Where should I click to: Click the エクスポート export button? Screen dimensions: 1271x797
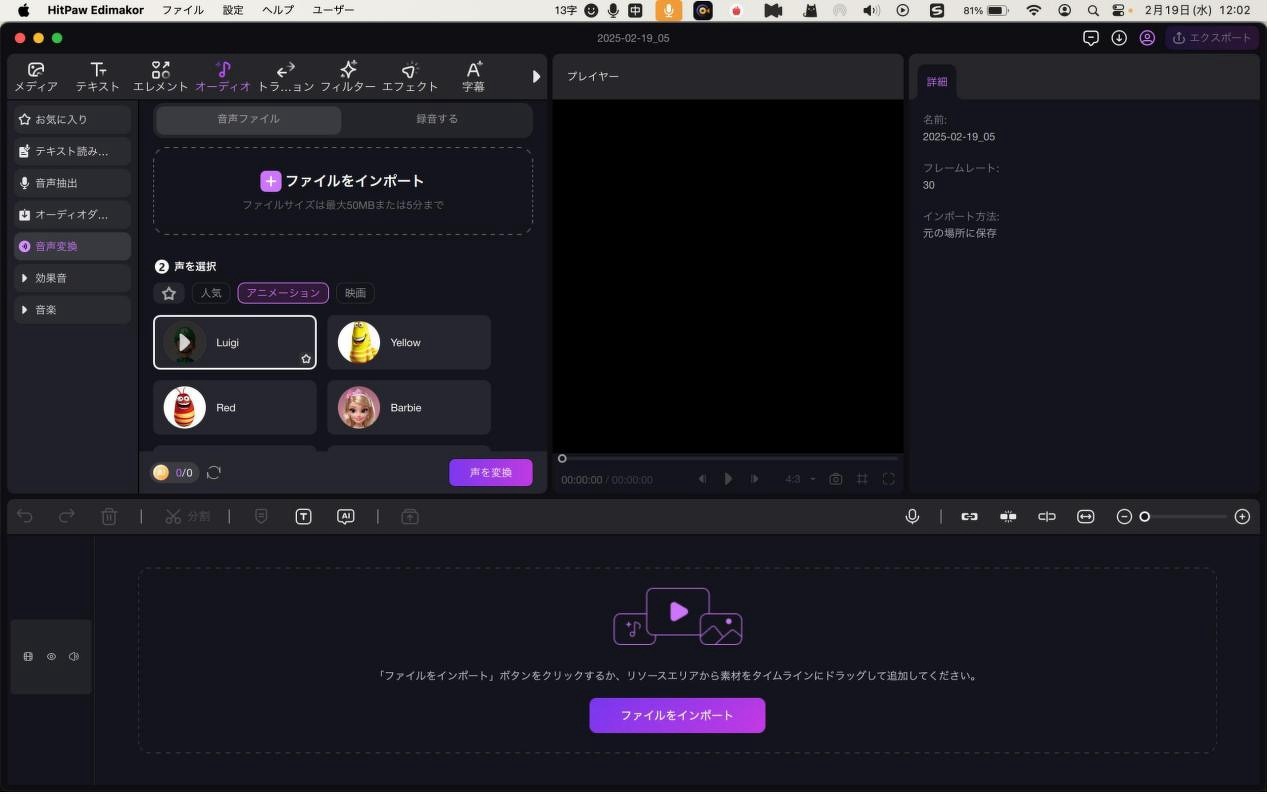pyautogui.click(x=1213, y=38)
